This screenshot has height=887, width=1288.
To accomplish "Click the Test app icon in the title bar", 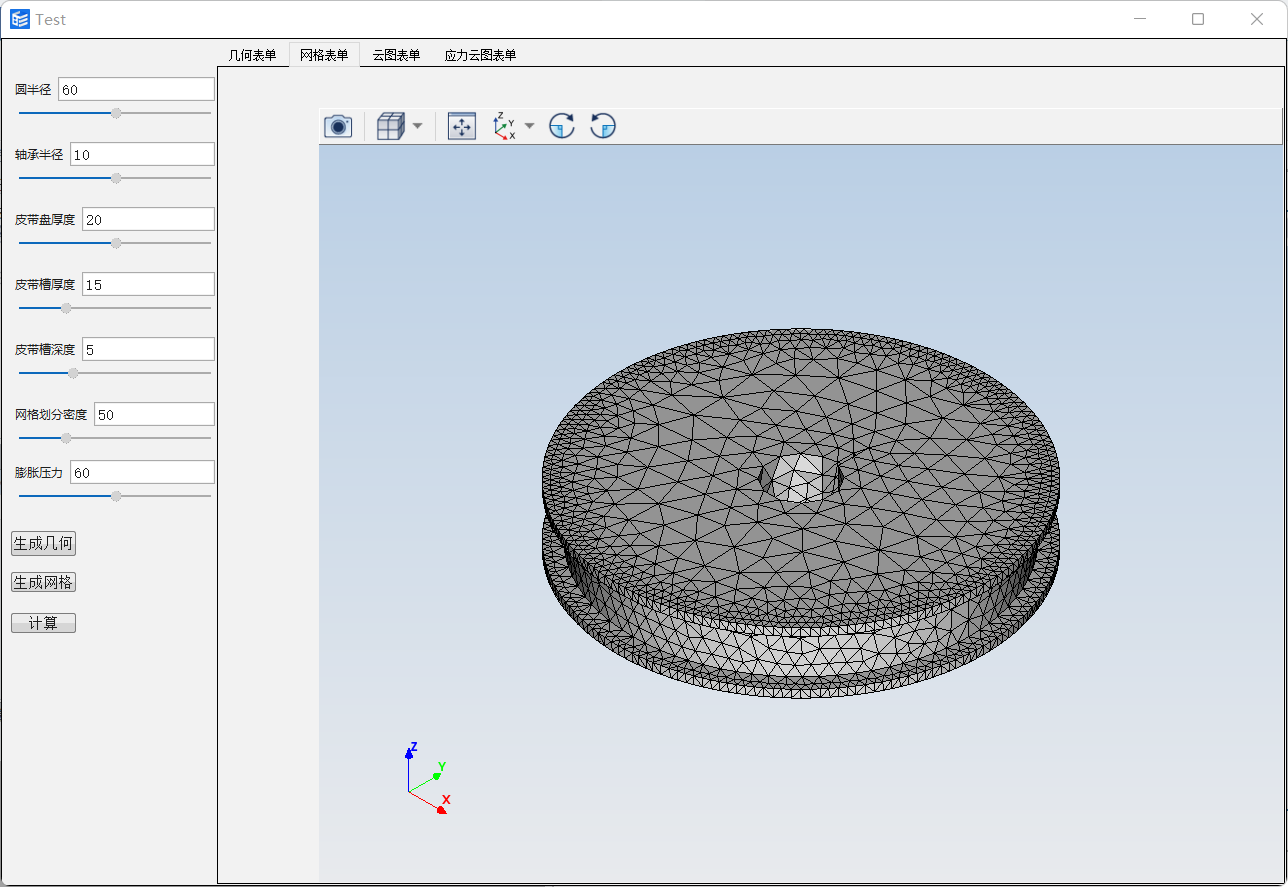I will click(x=20, y=19).
